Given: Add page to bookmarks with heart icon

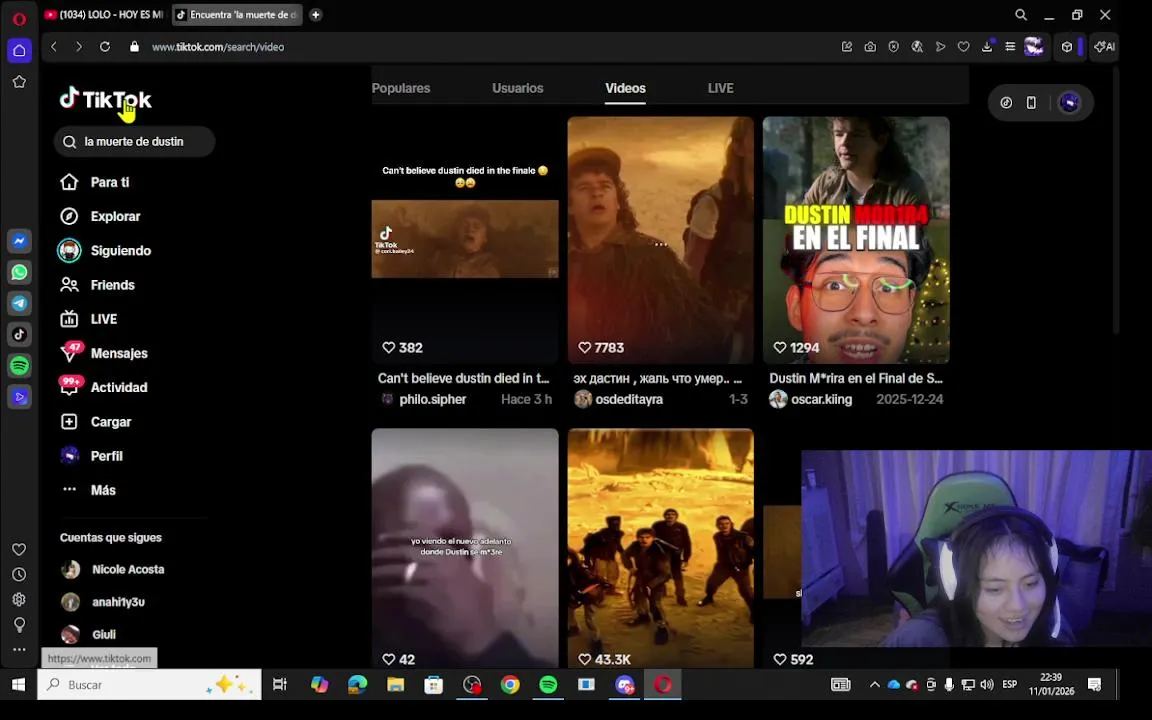Looking at the screenshot, I should 963,46.
